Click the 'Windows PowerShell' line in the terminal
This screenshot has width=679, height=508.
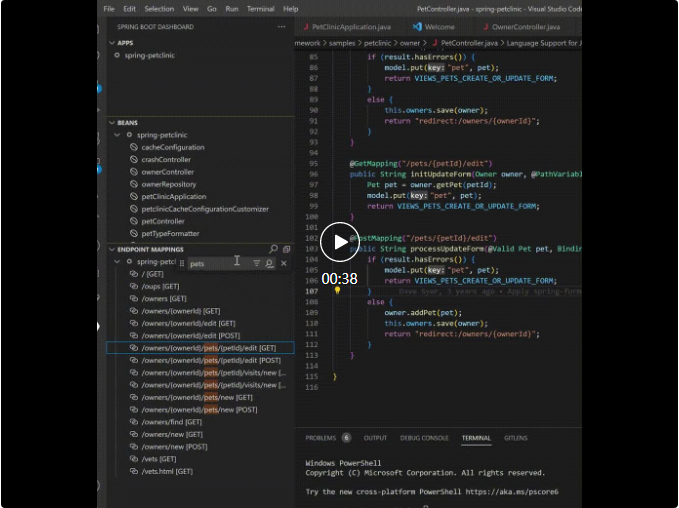pos(343,463)
